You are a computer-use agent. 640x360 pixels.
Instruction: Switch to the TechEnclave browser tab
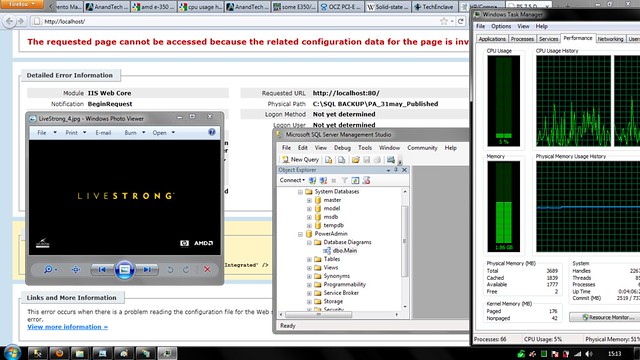[x=434, y=7]
